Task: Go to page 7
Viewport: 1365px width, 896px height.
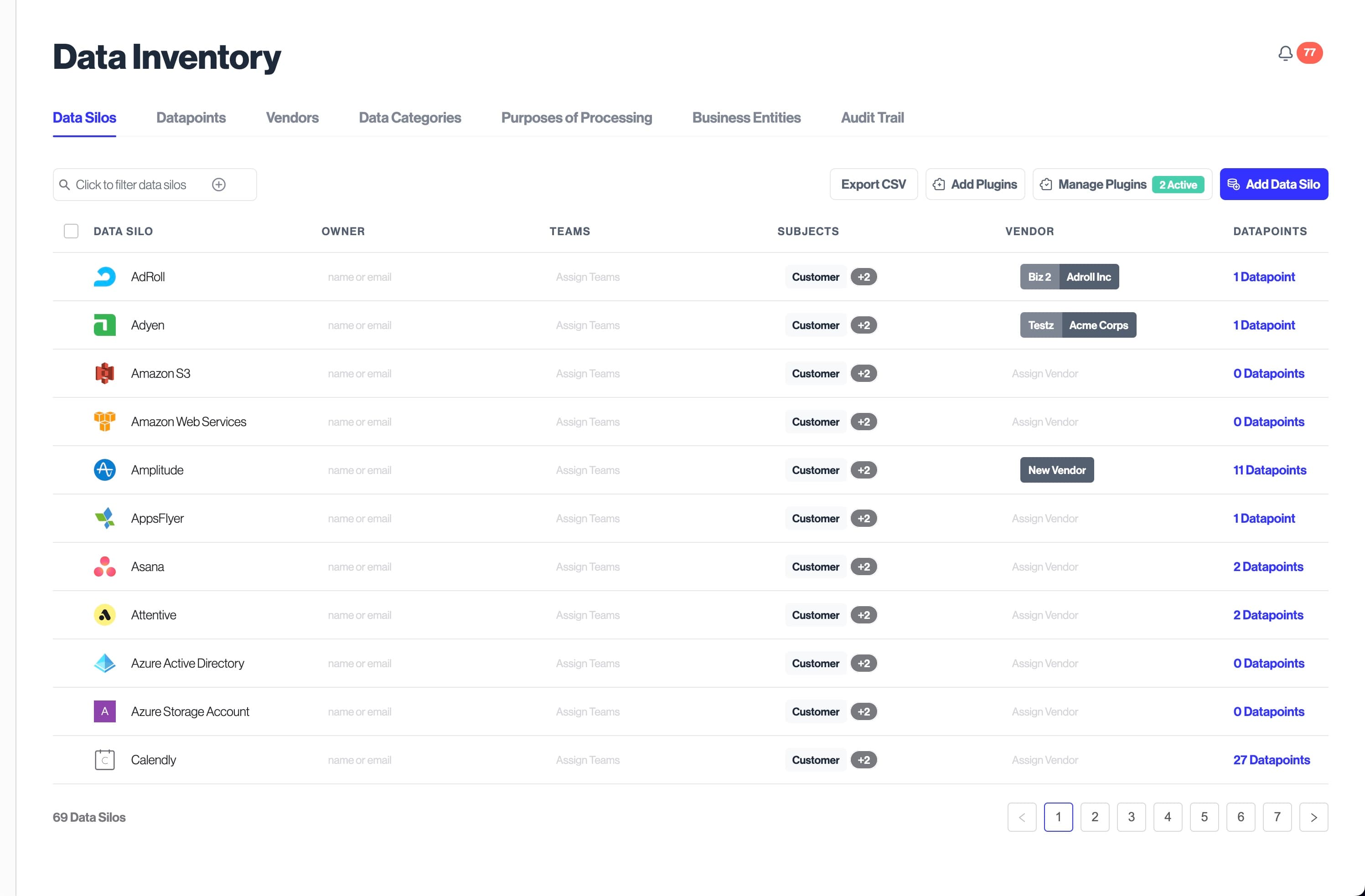Action: 1277,817
